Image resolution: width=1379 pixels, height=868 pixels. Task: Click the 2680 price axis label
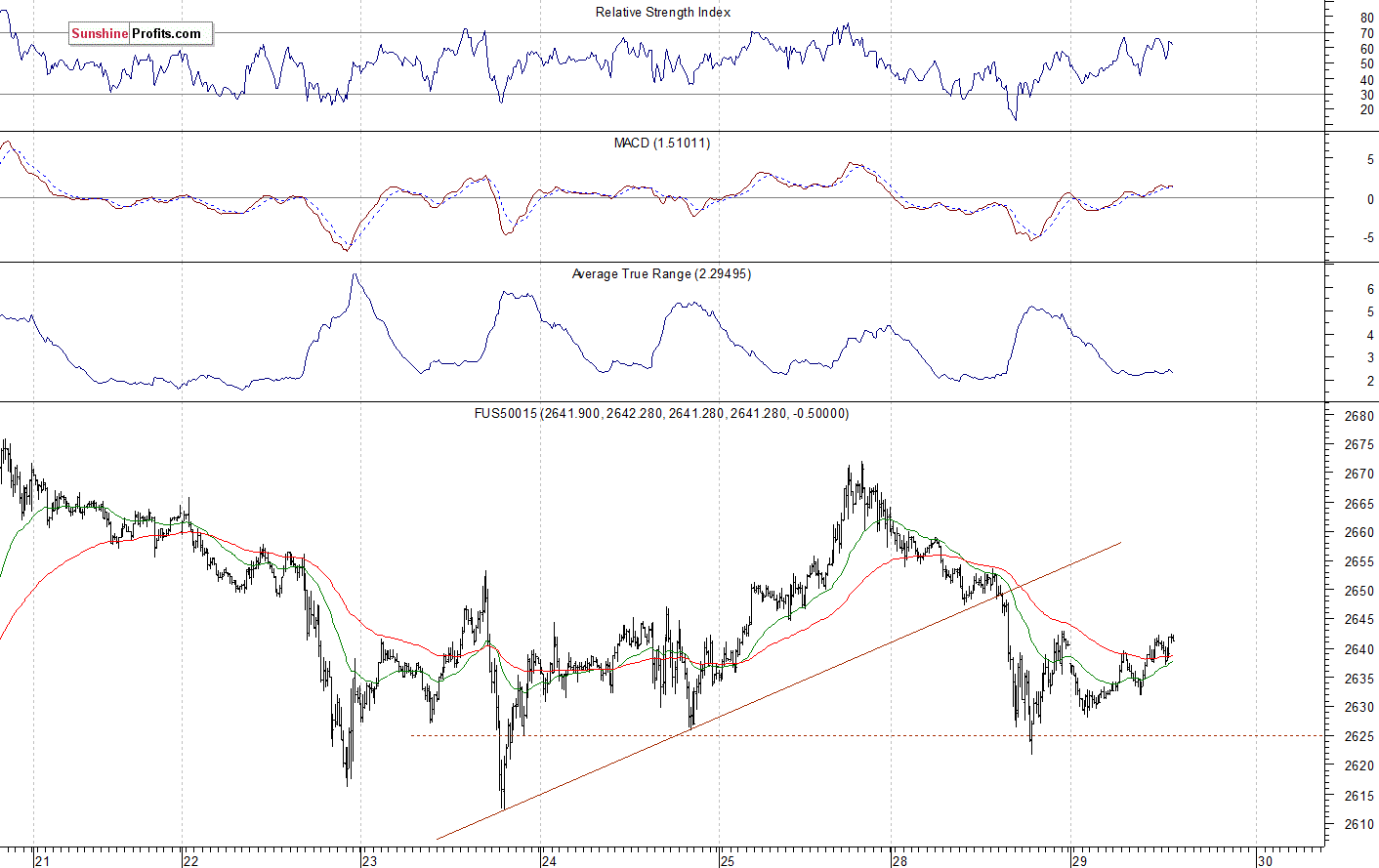[x=1359, y=416]
